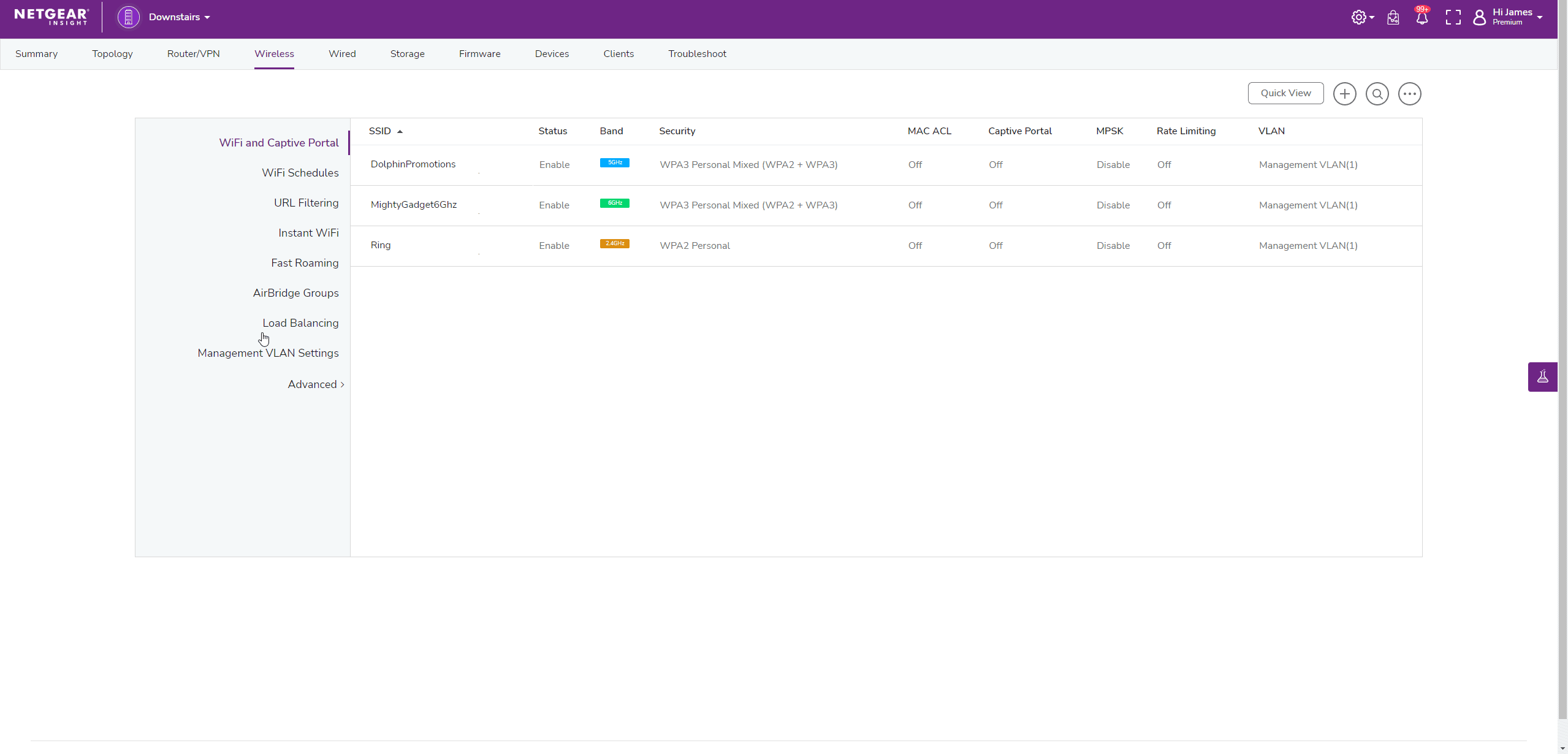The image size is (1568, 754).
Task: Click the purple lab flask icon
Action: [x=1542, y=376]
